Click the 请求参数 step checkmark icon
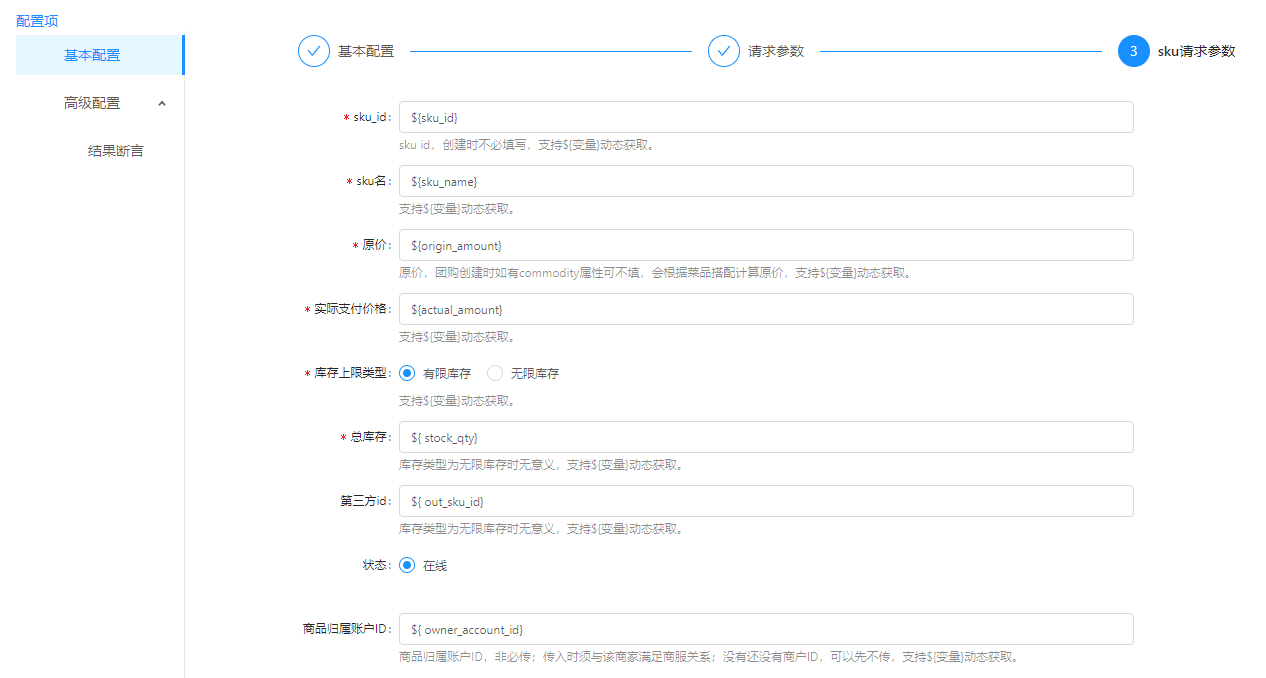1266x678 pixels. [x=724, y=51]
